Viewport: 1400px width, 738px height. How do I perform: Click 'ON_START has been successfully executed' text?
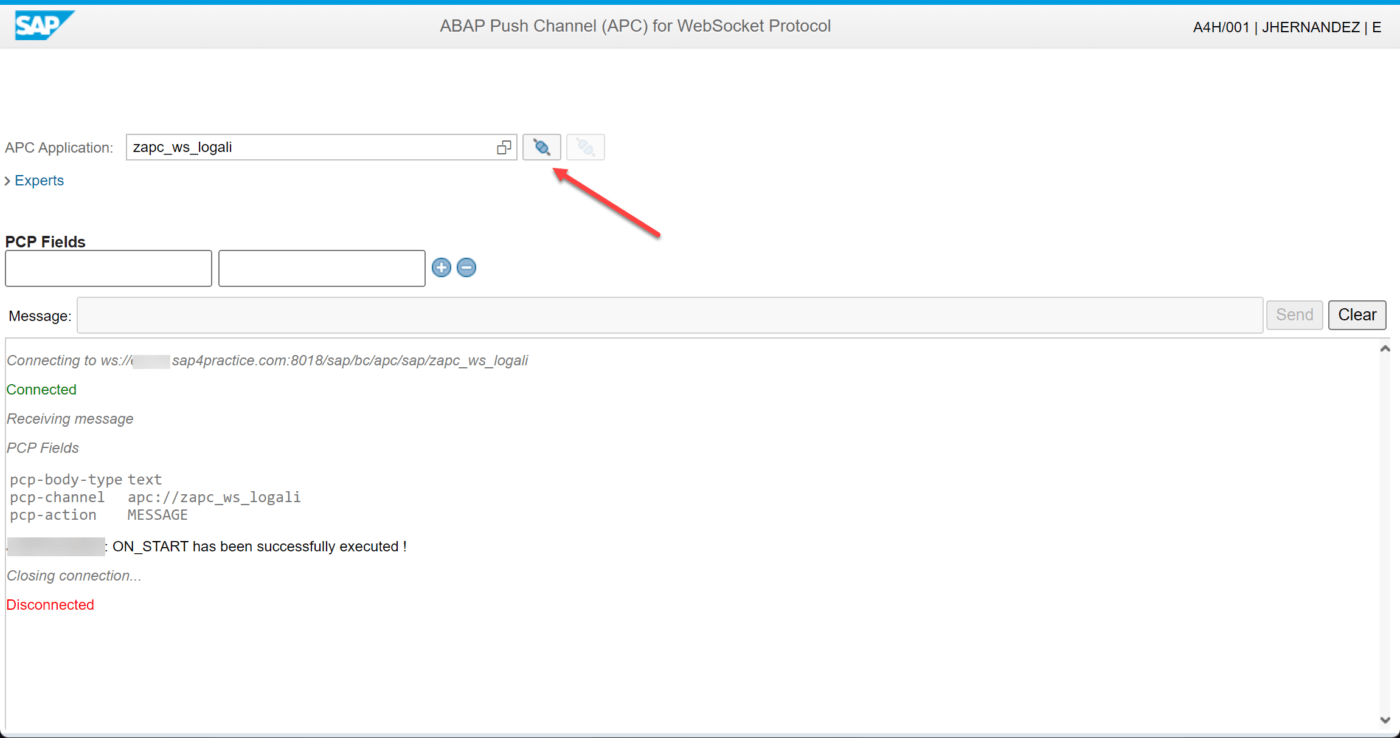(259, 547)
